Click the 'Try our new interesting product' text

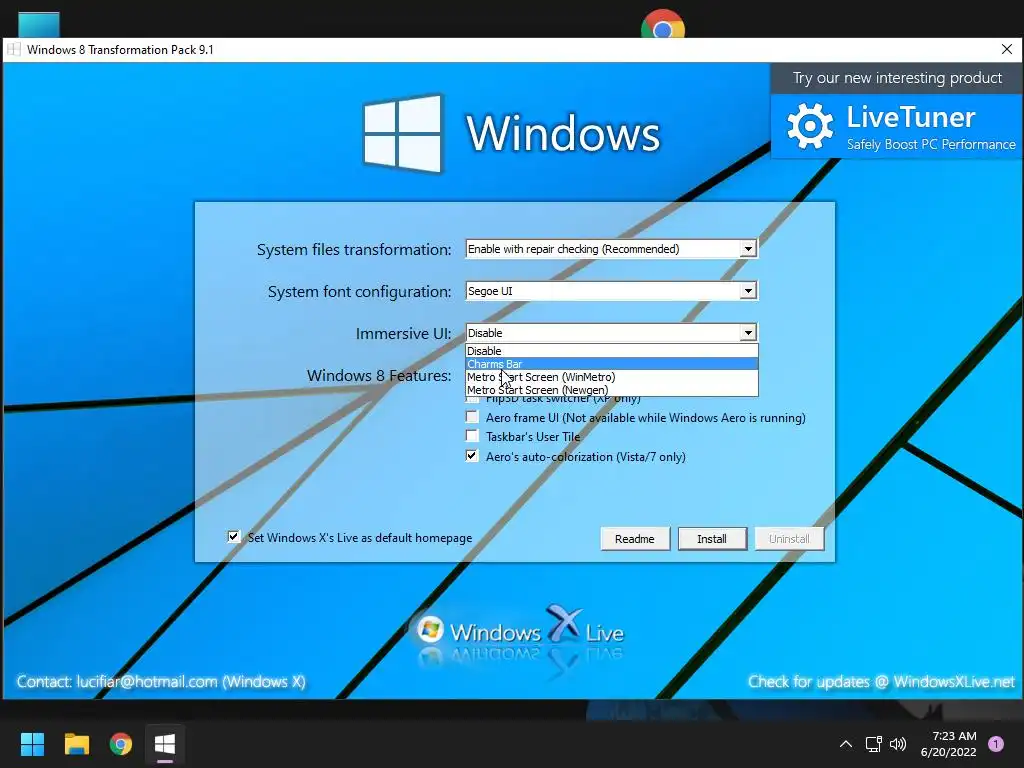tap(897, 78)
